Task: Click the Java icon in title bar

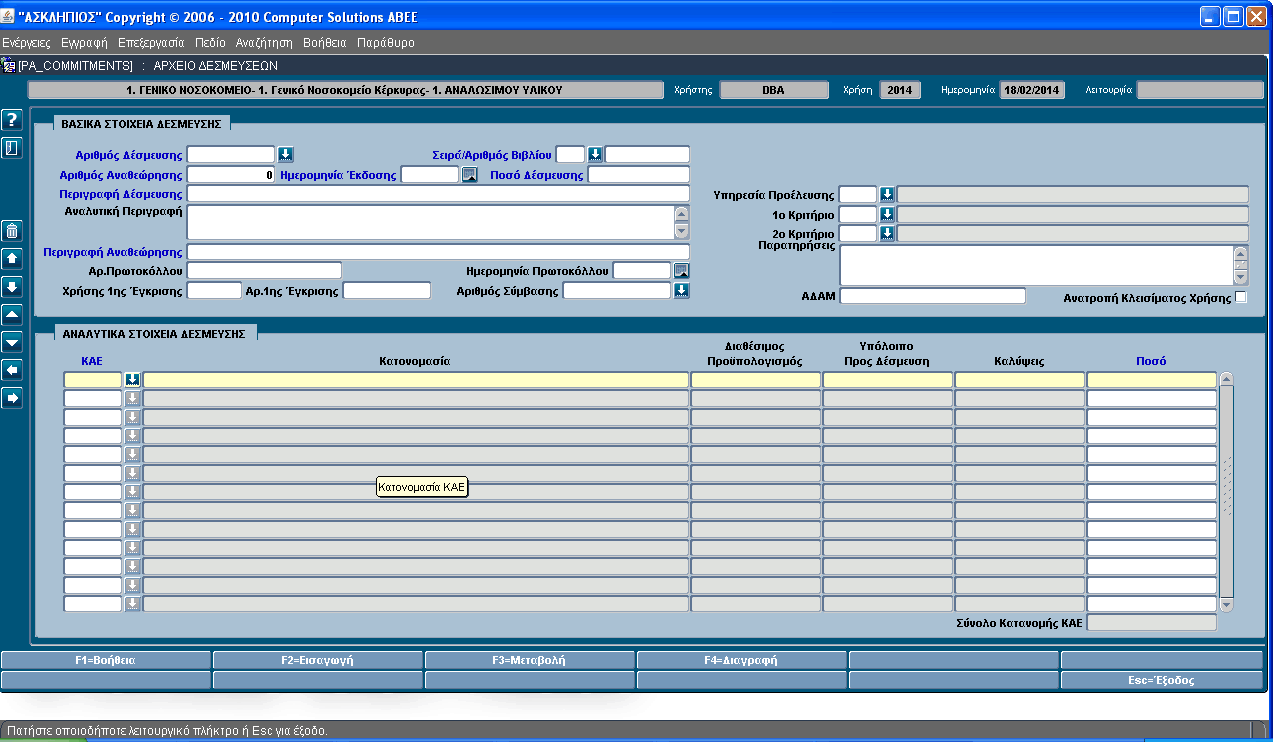Action: point(9,16)
